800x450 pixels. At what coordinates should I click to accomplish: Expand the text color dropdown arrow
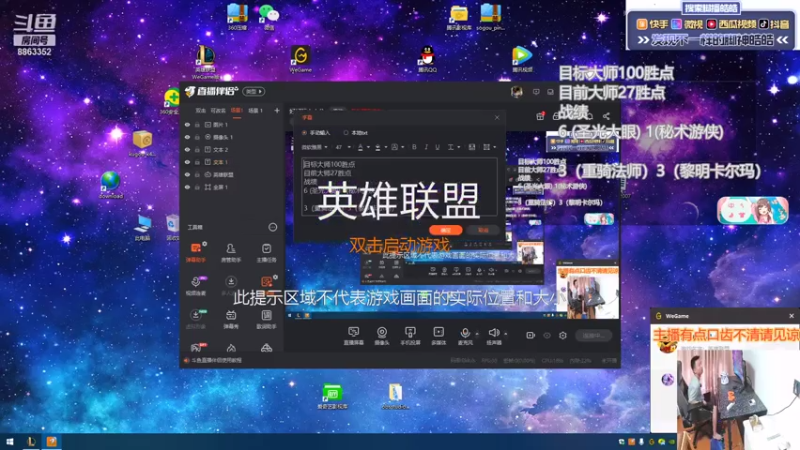(368, 147)
